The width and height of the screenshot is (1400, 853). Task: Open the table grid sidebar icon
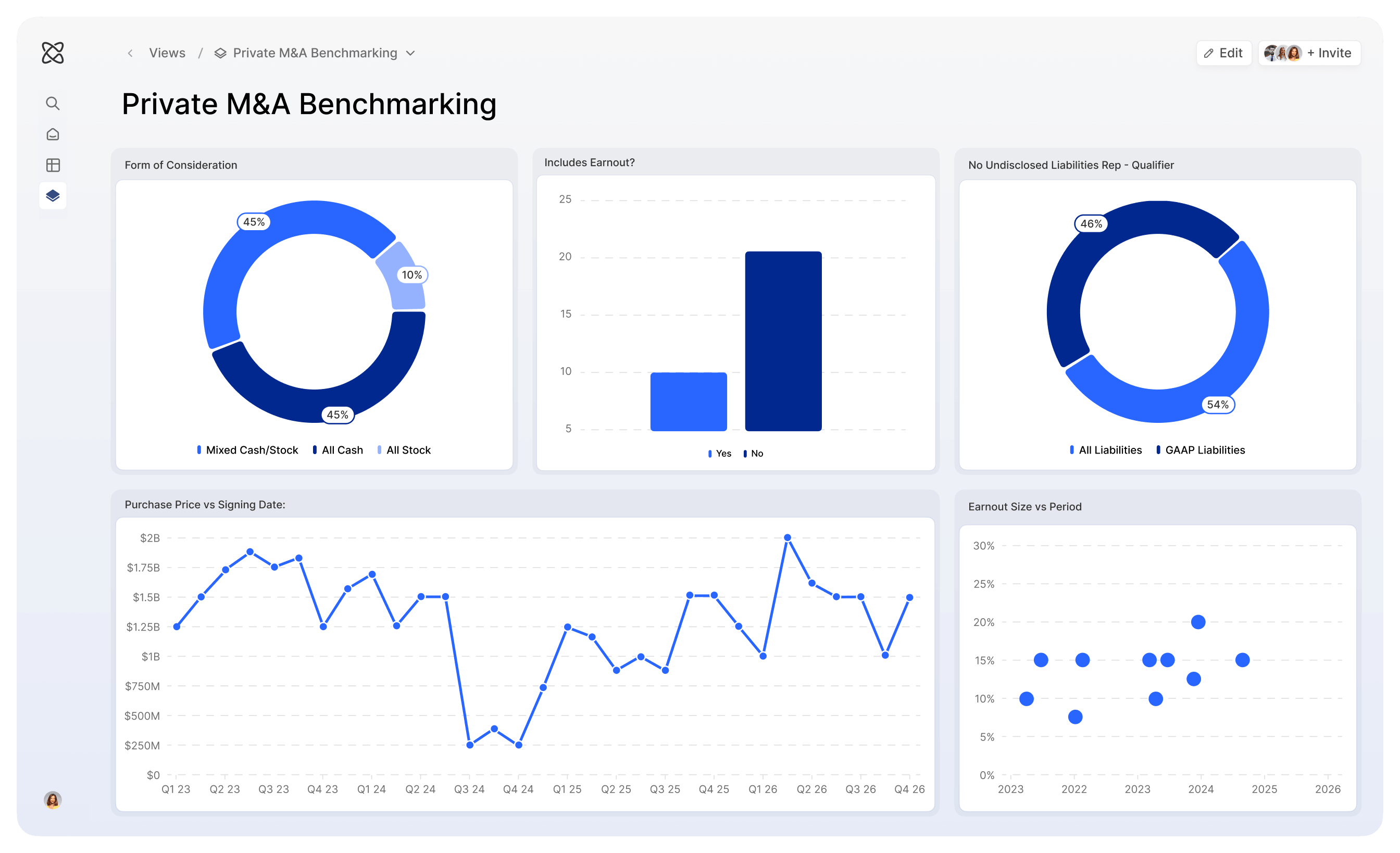pyautogui.click(x=53, y=165)
